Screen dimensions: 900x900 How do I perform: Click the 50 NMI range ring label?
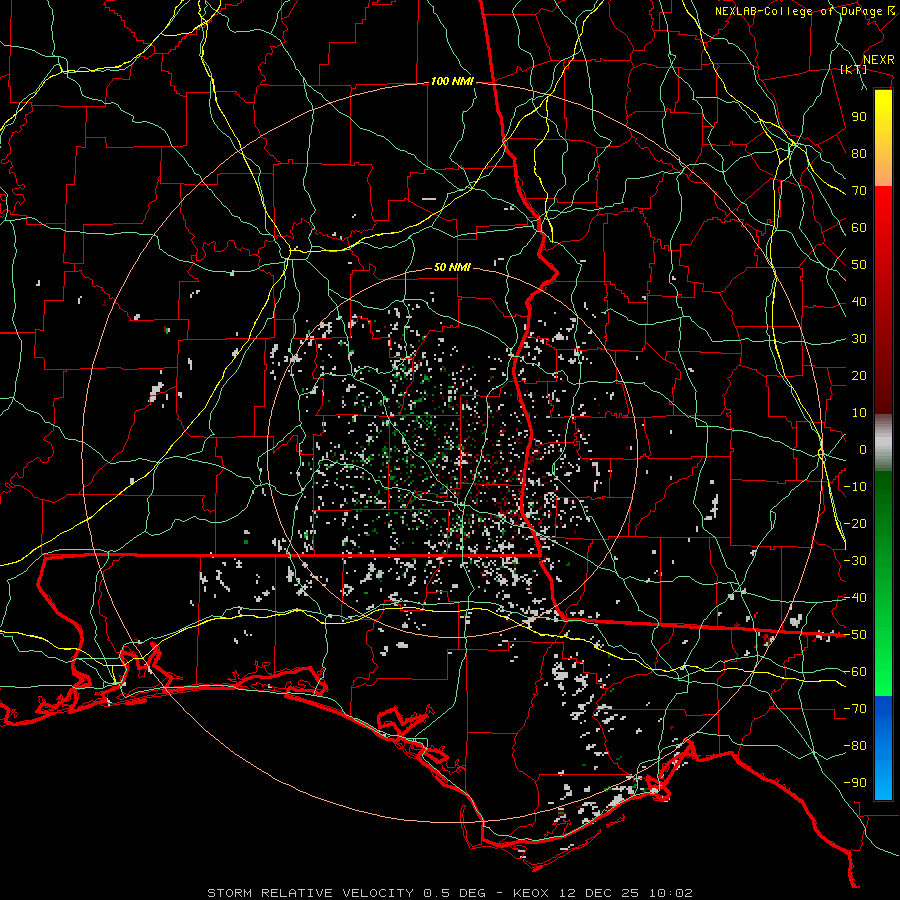click(452, 267)
